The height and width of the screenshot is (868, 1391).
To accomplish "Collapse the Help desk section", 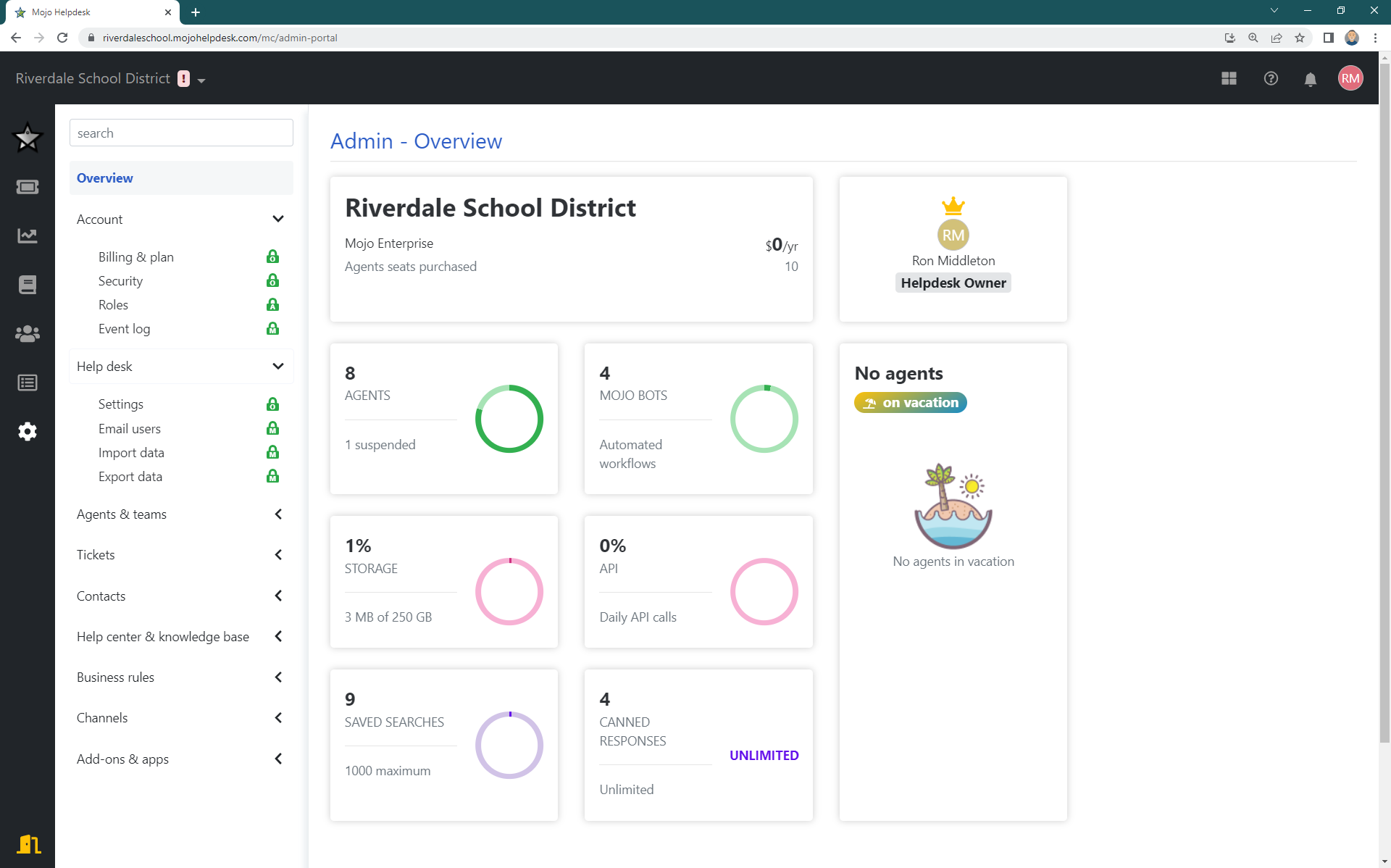I will [x=278, y=366].
